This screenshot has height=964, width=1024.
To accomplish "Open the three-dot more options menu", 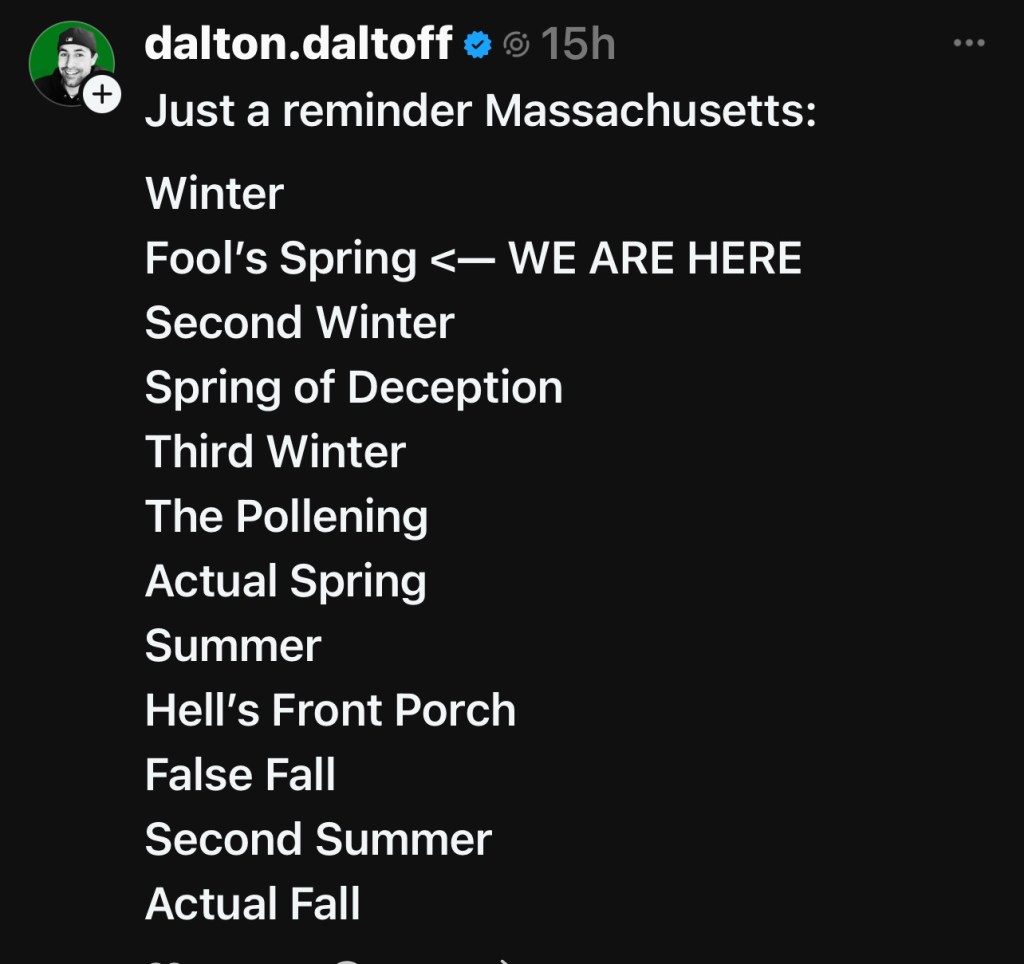I will (x=969, y=44).
